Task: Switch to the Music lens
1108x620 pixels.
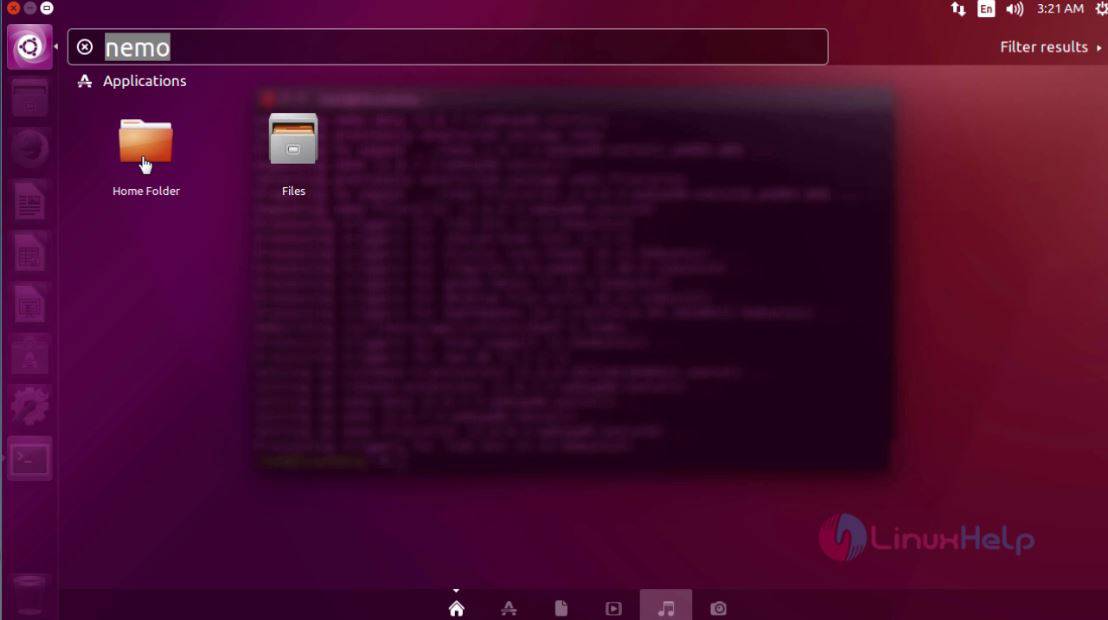Action: coord(666,607)
